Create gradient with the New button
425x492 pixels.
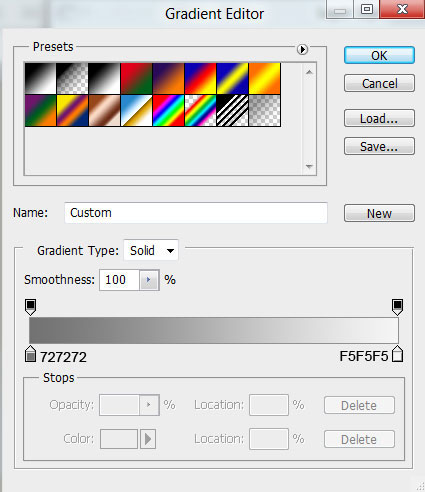pyautogui.click(x=379, y=213)
